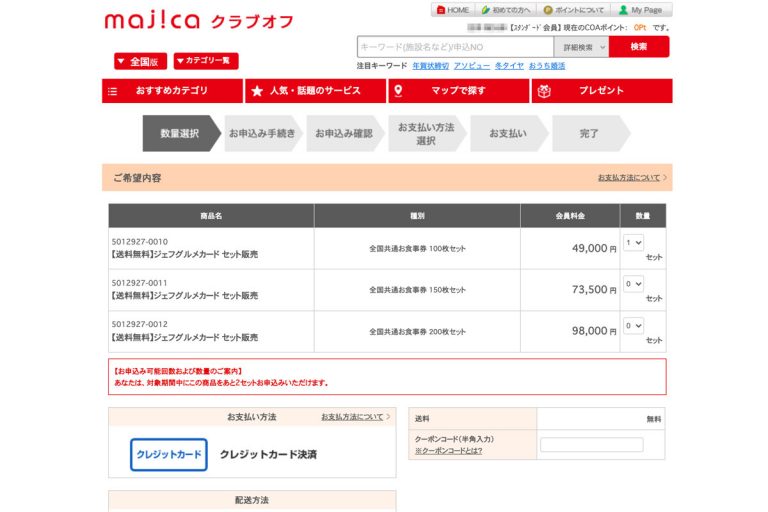The width and height of the screenshot is (768, 512).
Task: Click the list icon on おすすめカテゴリ
Action: (x=113, y=91)
